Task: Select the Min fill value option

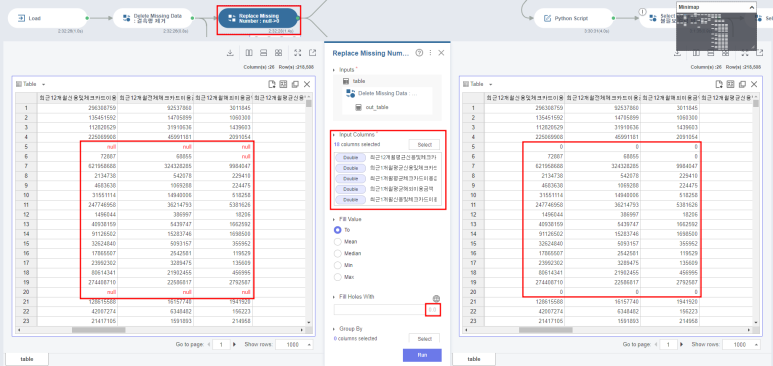Action: [x=338, y=265]
